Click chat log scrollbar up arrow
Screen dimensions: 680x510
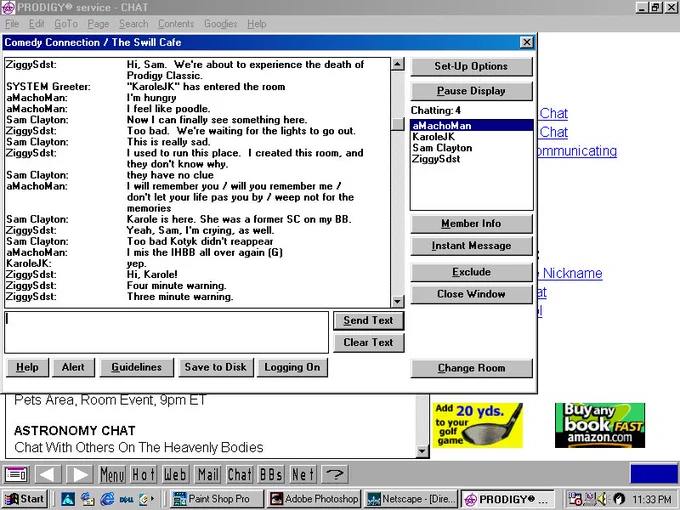(398, 64)
